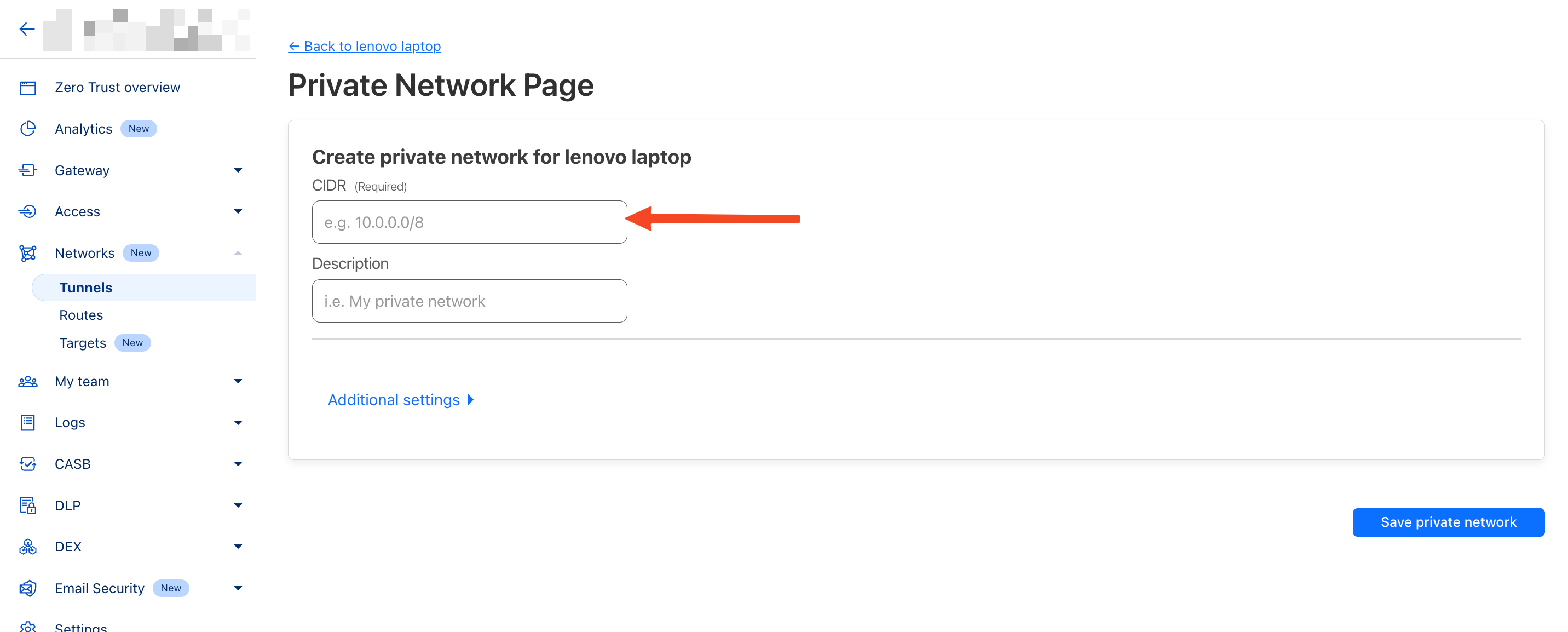Viewport: 1568px width, 632px height.
Task: Collapse the Networks section arrow
Action: pyautogui.click(x=238, y=253)
